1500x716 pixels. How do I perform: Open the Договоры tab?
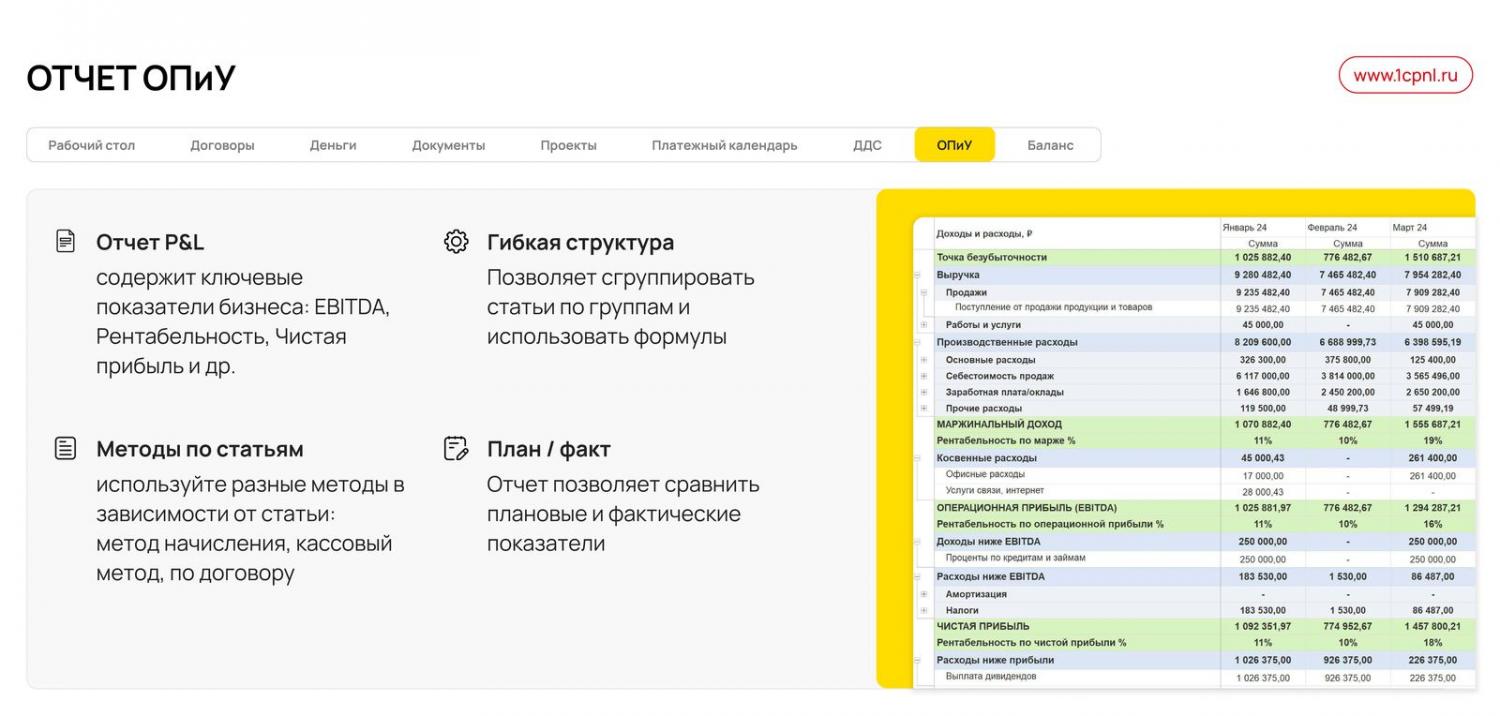click(222, 145)
